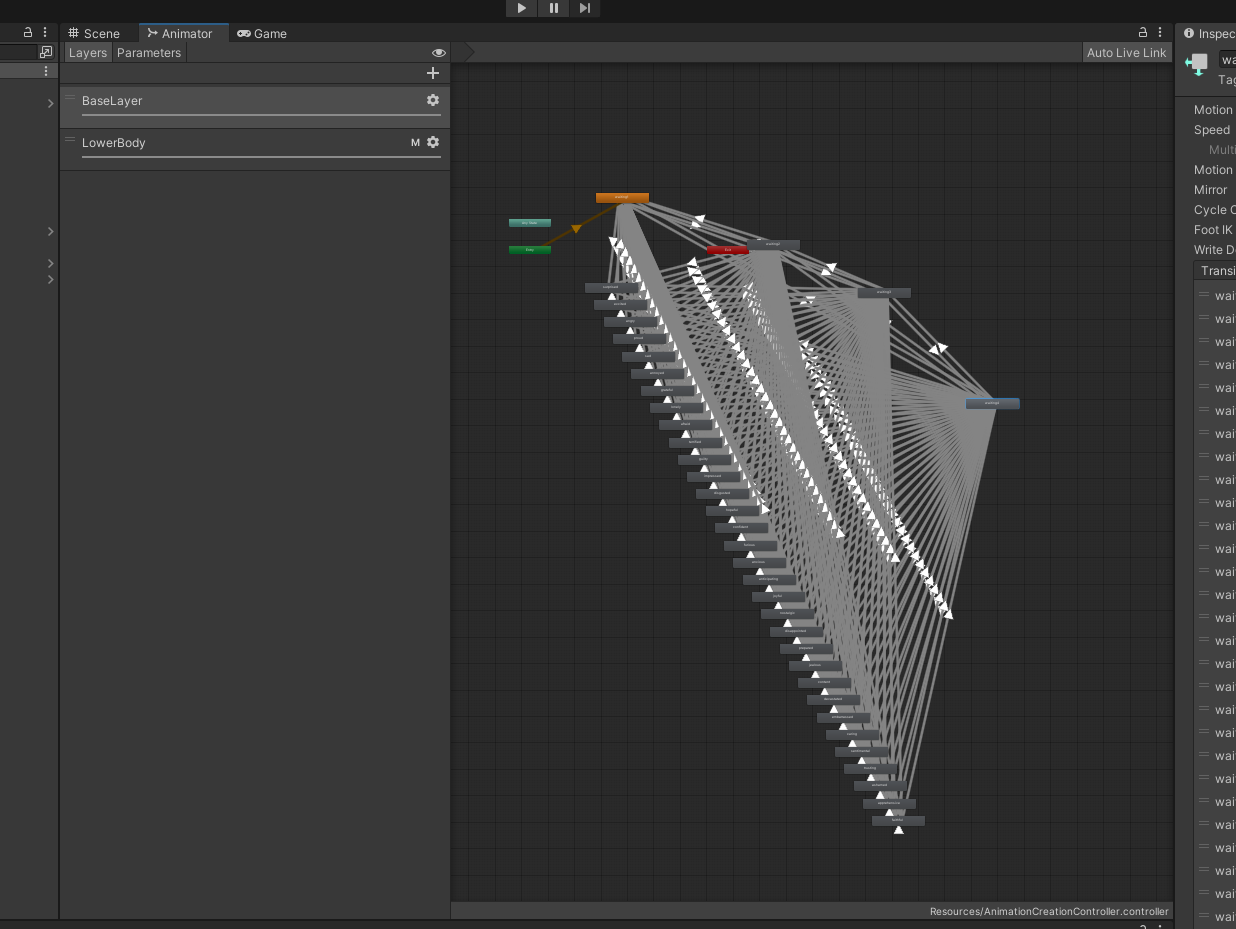Switch to the Game tab
Image resolution: width=1236 pixels, height=929 pixels.
[x=262, y=33]
